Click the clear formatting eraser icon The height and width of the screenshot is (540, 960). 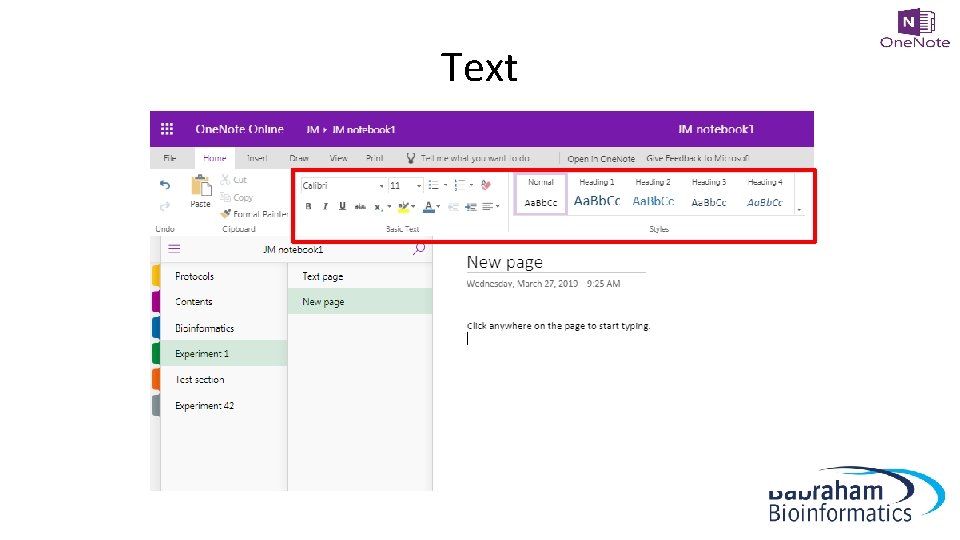click(x=486, y=185)
